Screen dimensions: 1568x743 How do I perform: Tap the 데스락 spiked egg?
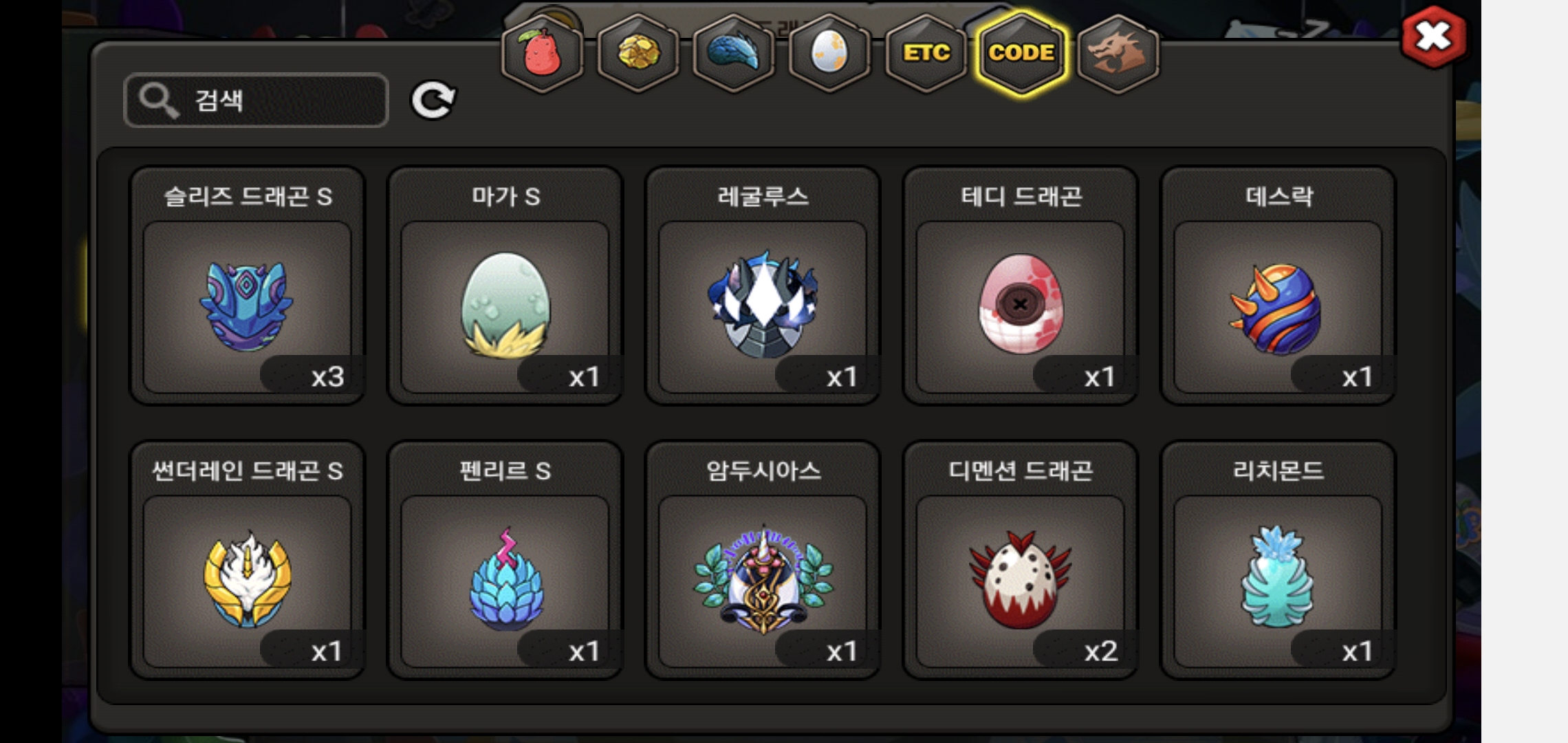[x=1278, y=286]
